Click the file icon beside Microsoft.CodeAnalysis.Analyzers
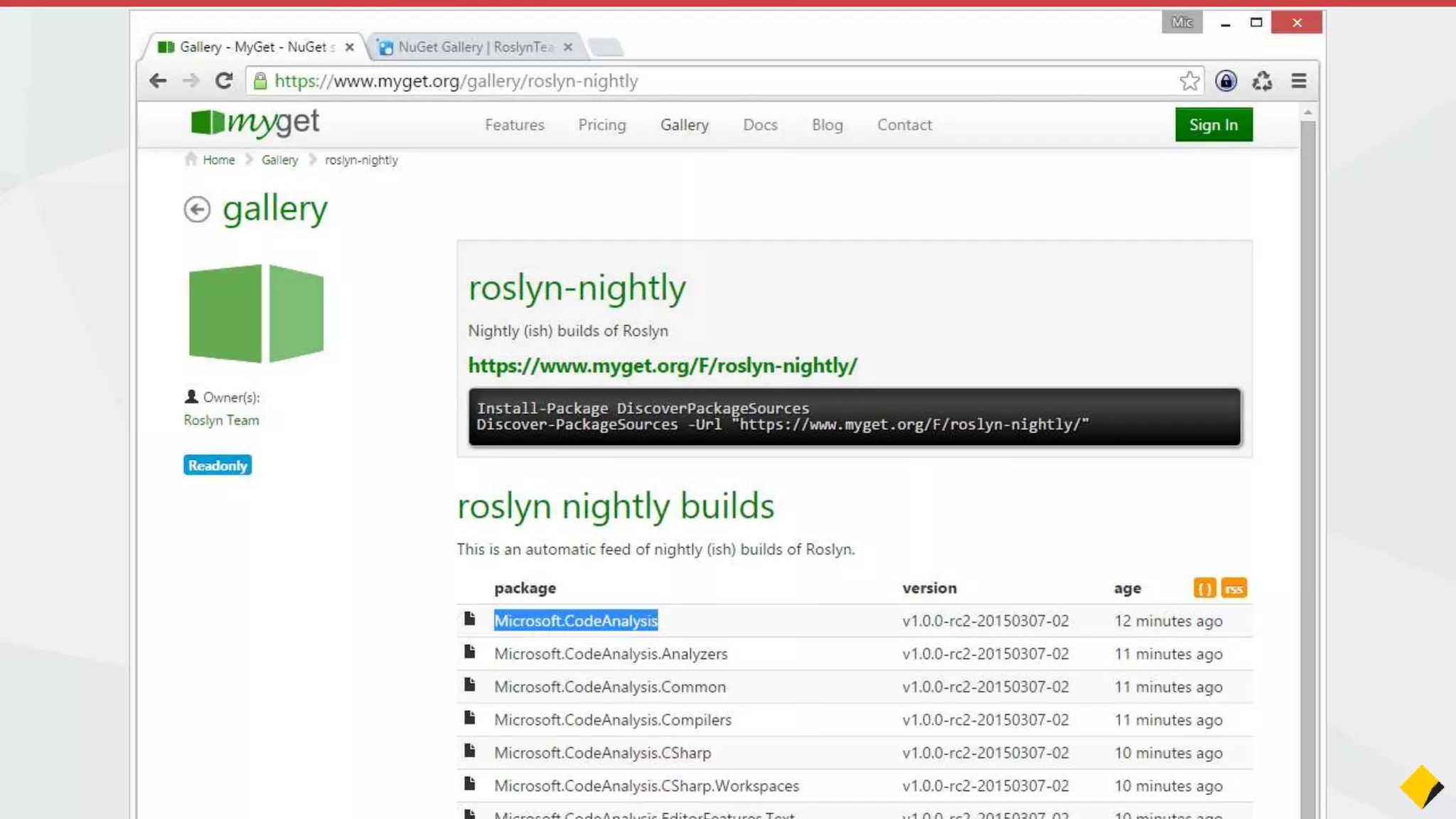The width and height of the screenshot is (1456, 819). [469, 651]
